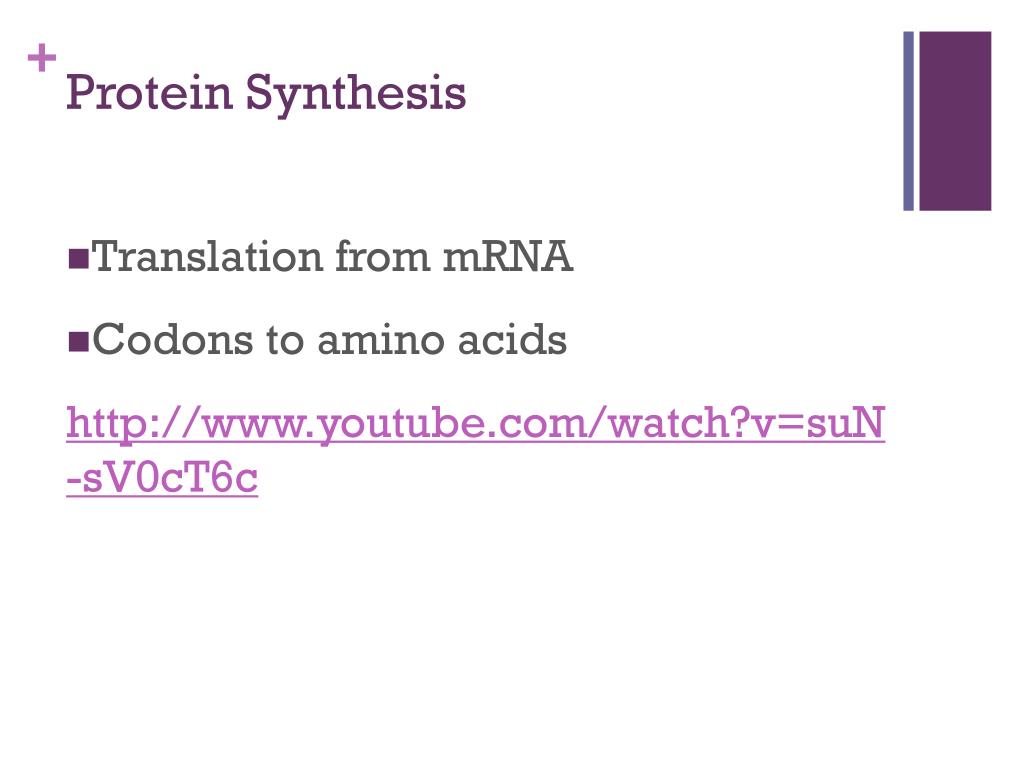Click the word acids
This screenshot has height=768, width=1024.
(513, 340)
